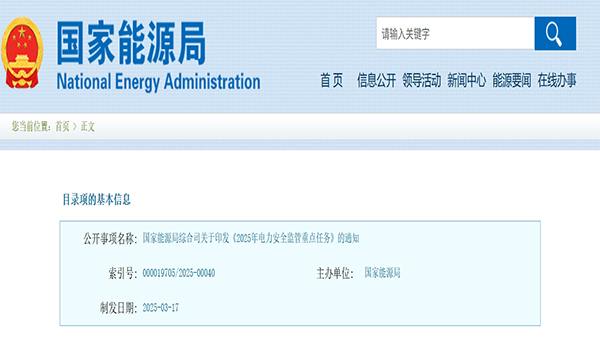The image size is (600, 360).
Task: Click the 目录项的基本信息 heading
Action: pyautogui.click(x=97, y=199)
